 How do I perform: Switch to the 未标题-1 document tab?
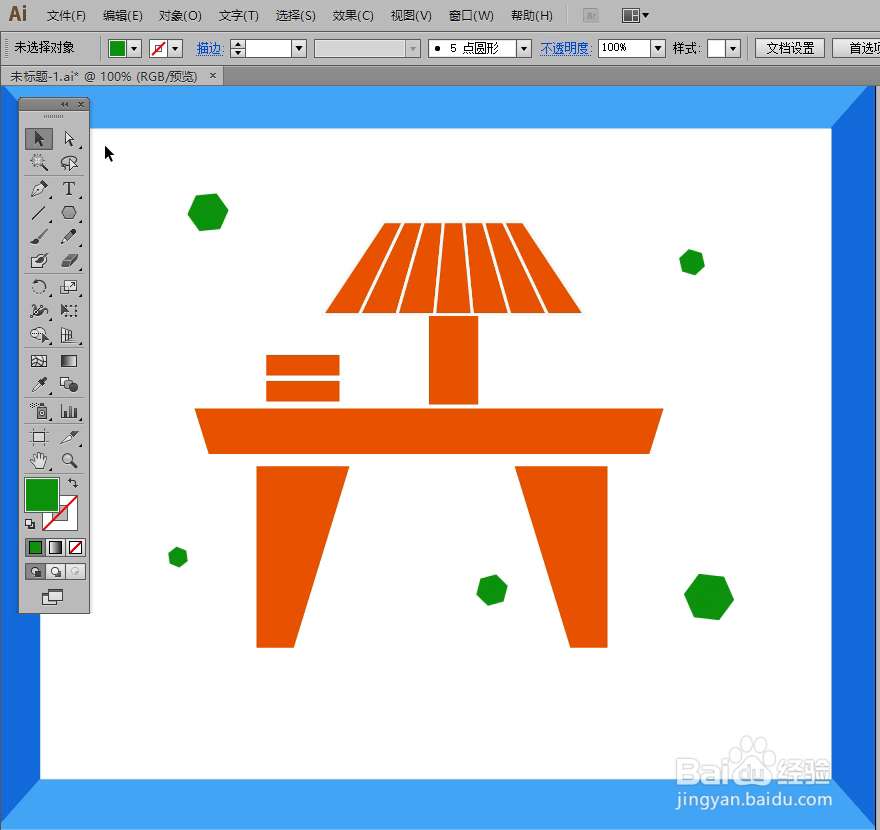pos(100,75)
